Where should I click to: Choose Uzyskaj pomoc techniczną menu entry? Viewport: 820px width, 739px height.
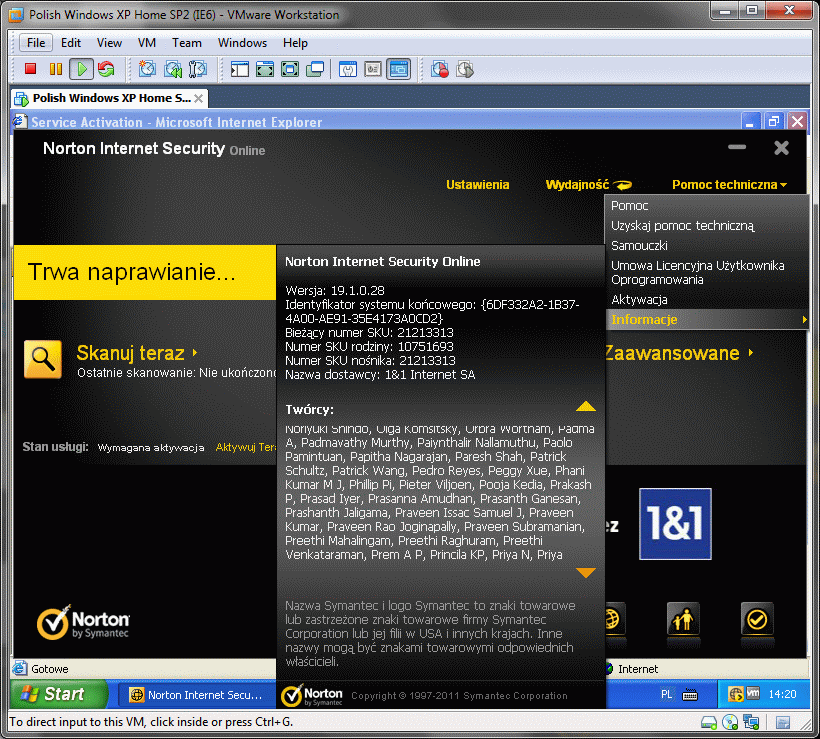pos(682,225)
